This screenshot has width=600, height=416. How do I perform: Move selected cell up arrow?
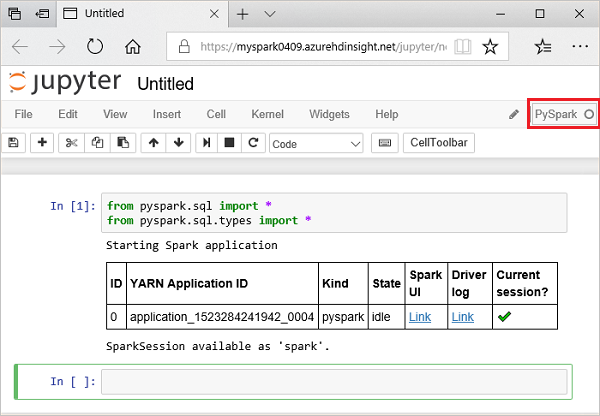coord(153,143)
